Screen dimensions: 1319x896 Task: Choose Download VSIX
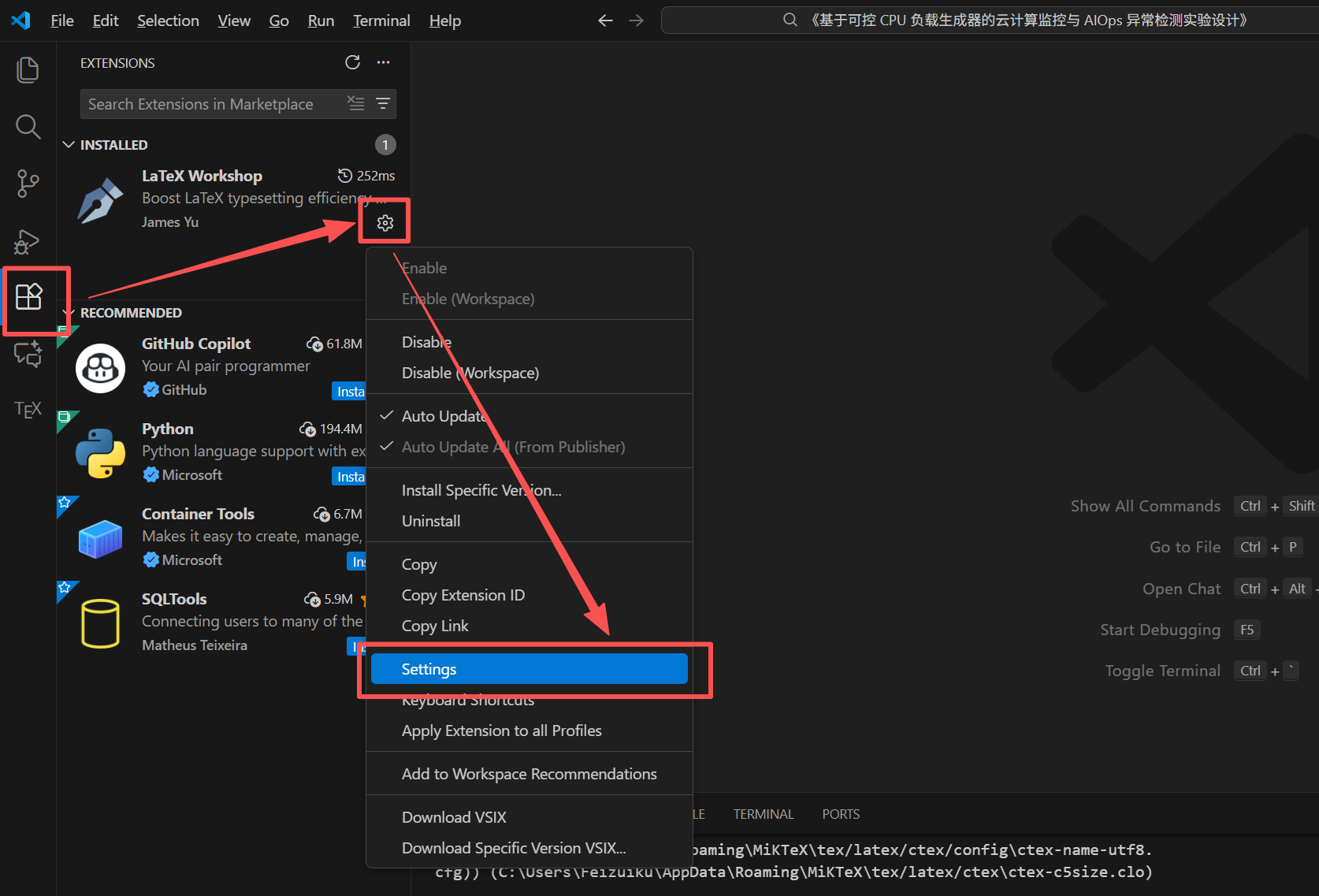(529, 817)
